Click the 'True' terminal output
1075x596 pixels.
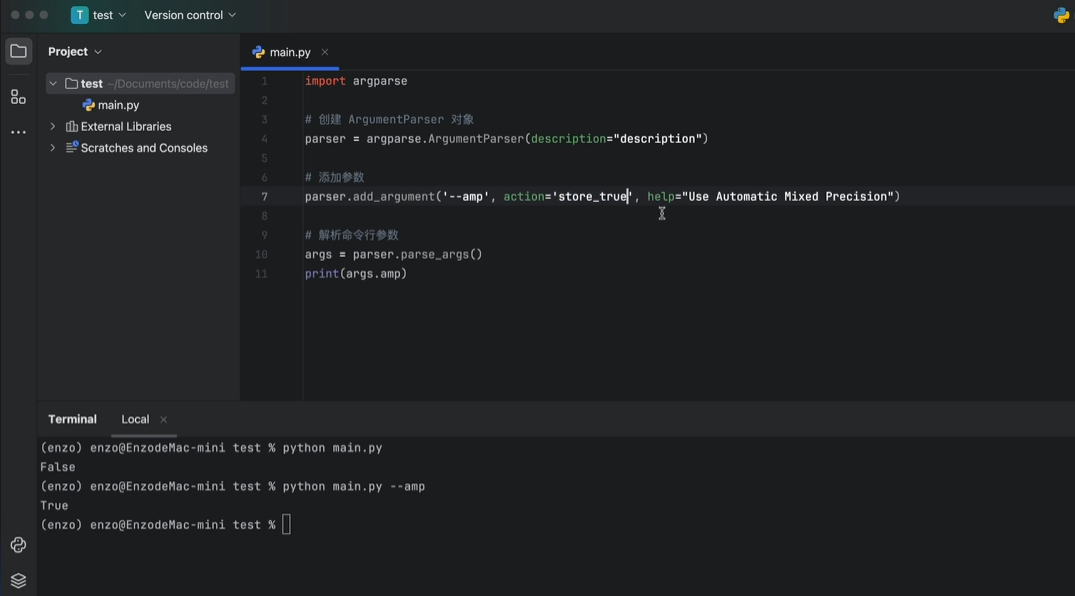tap(54, 505)
